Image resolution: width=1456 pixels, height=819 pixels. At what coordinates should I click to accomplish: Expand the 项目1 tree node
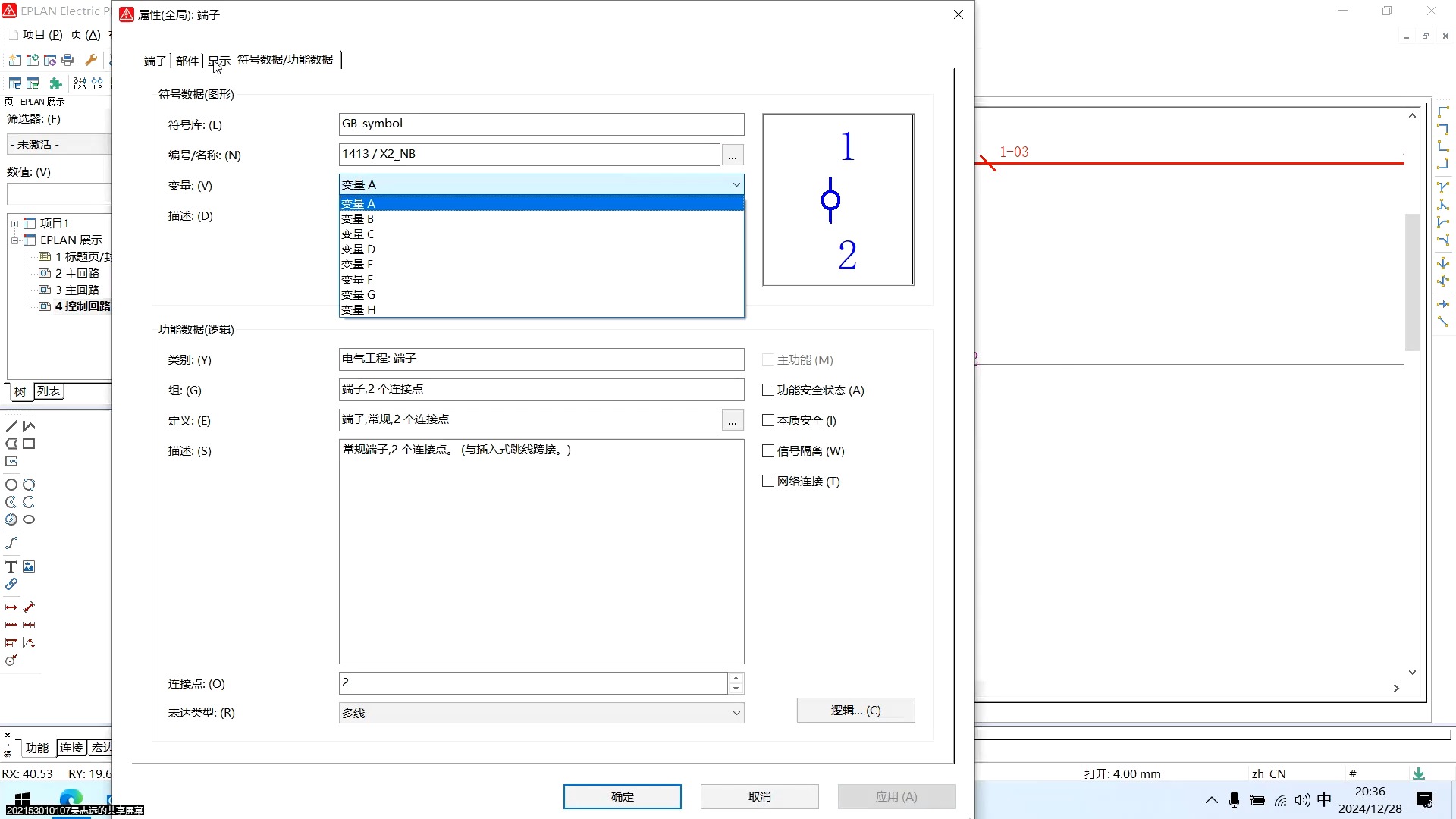[x=14, y=224]
